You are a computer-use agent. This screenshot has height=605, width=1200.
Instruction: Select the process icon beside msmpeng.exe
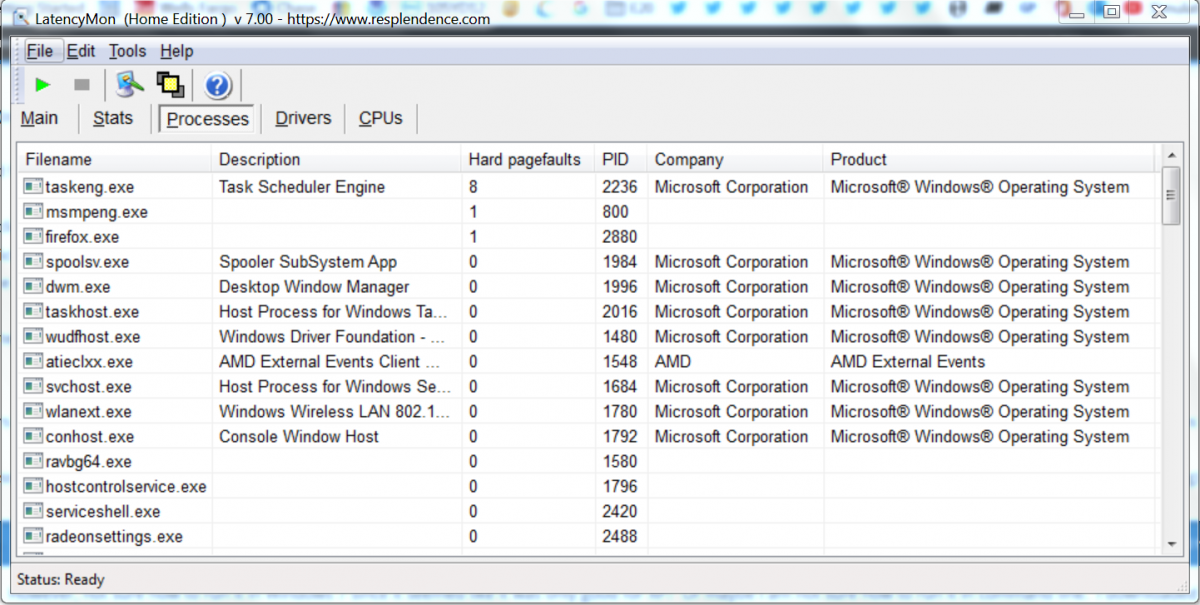click(33, 212)
